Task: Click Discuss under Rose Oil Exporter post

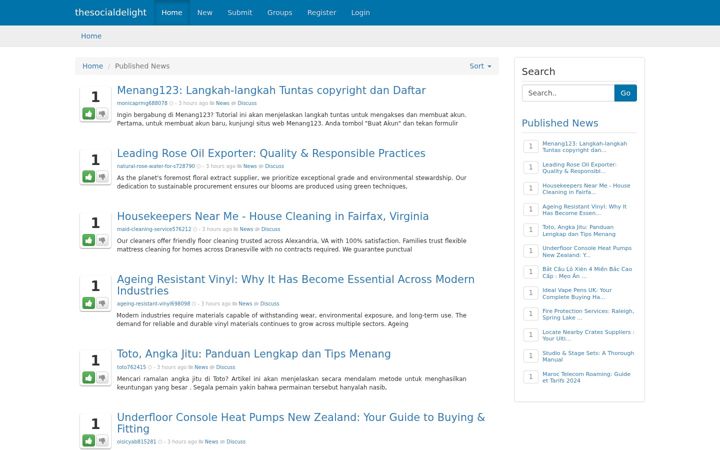Action: coord(274,166)
